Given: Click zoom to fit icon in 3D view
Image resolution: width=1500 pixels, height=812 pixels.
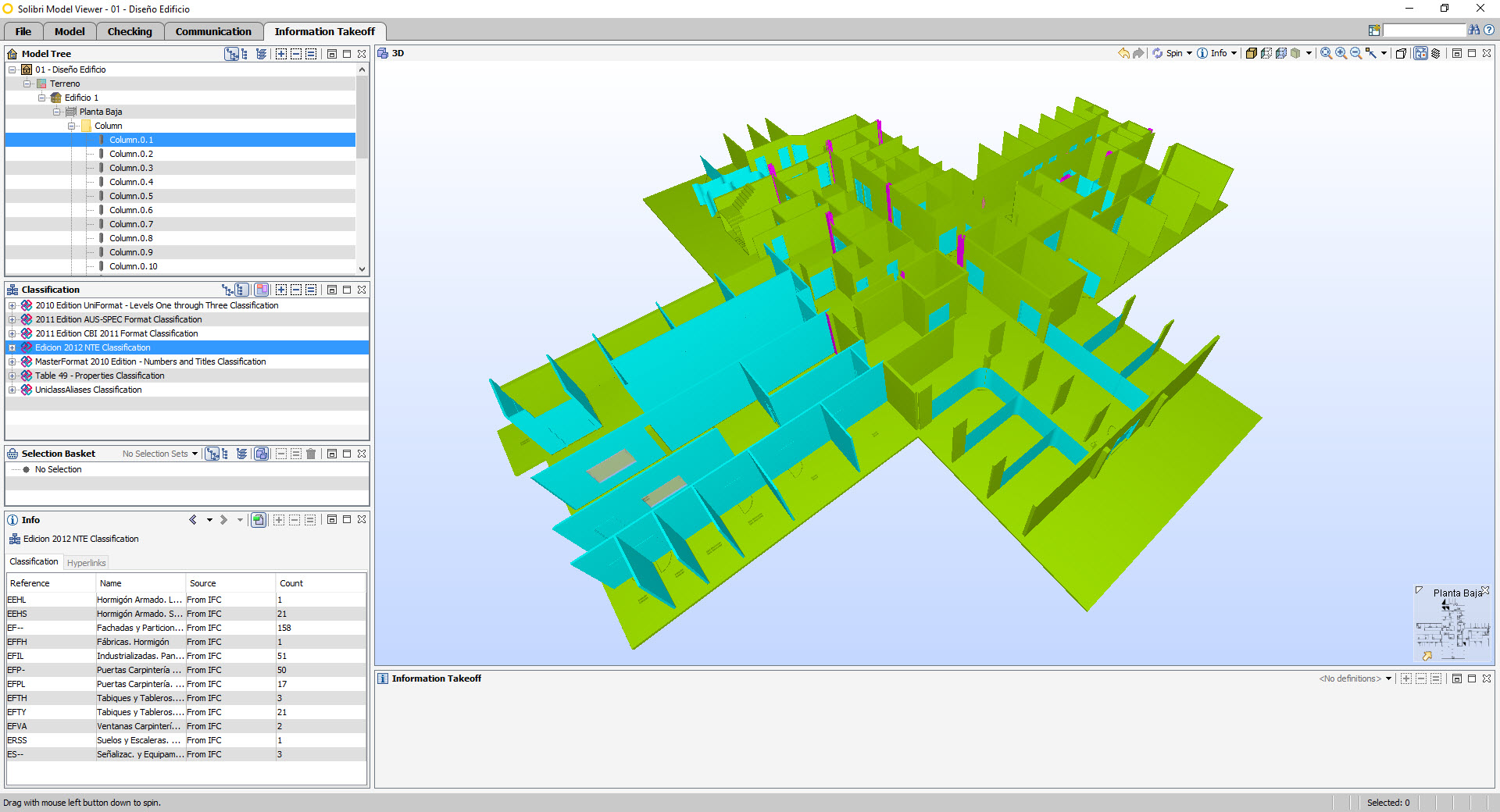Looking at the screenshot, I should (1326, 53).
